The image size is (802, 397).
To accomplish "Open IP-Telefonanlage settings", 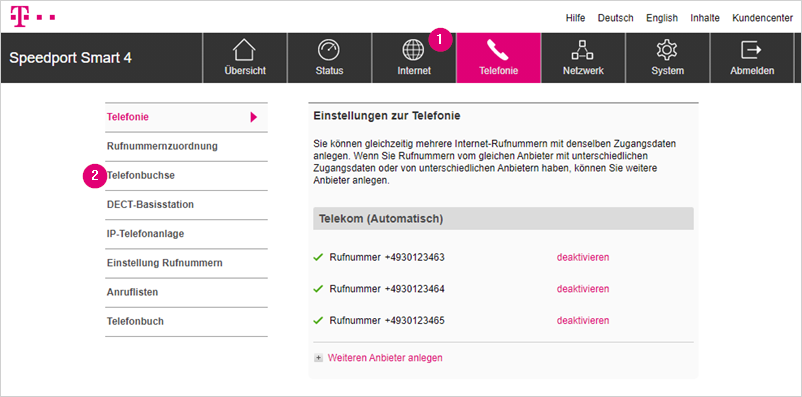I will click(186, 234).
